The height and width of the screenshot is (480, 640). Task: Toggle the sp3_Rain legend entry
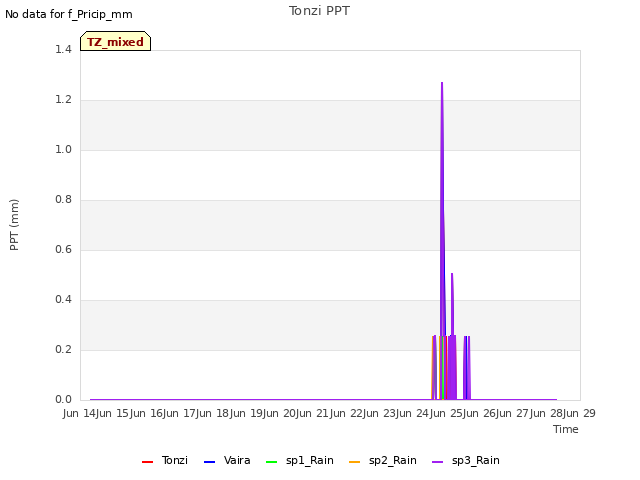(x=466, y=460)
